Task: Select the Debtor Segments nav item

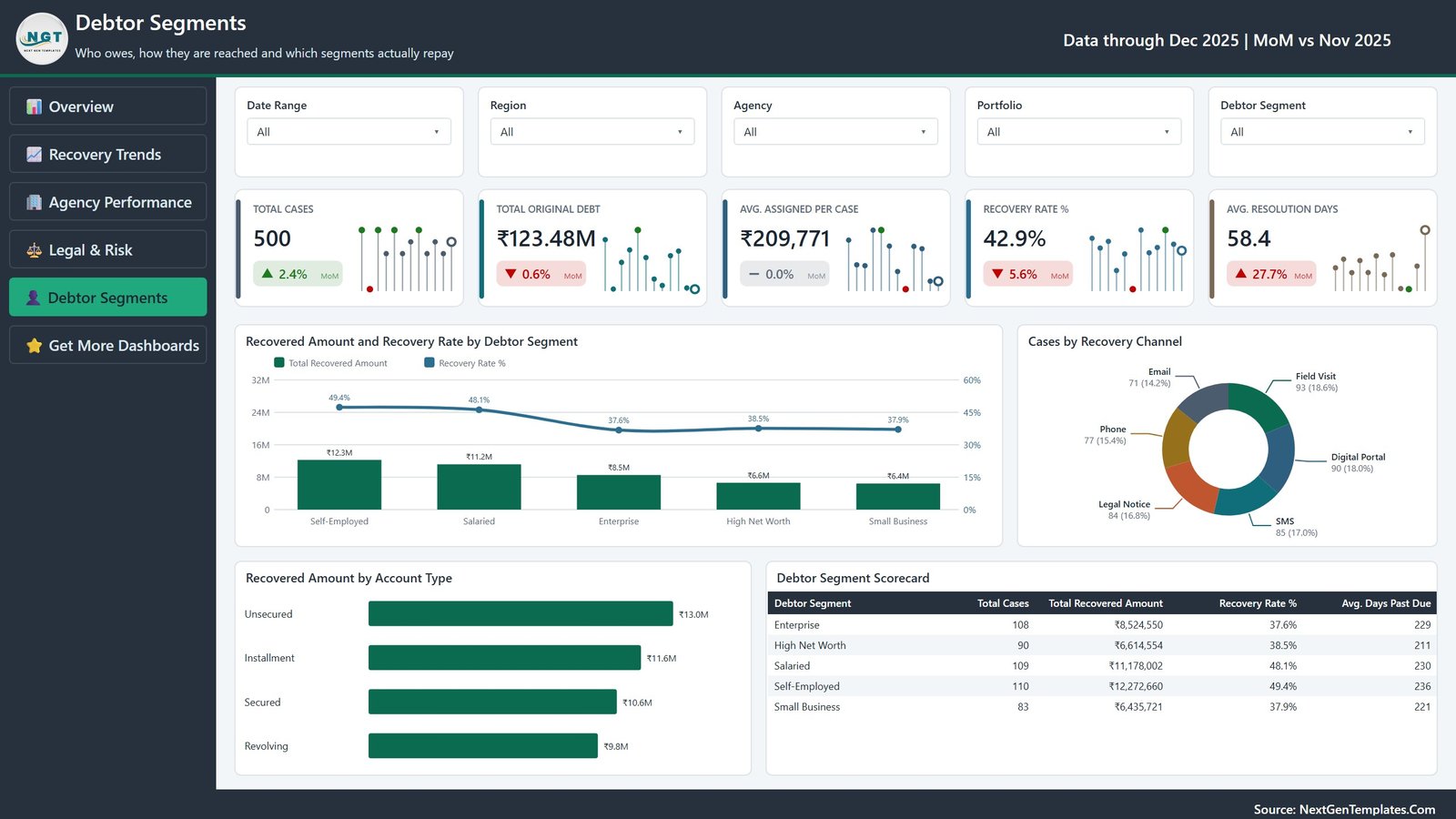Action: coord(108,298)
